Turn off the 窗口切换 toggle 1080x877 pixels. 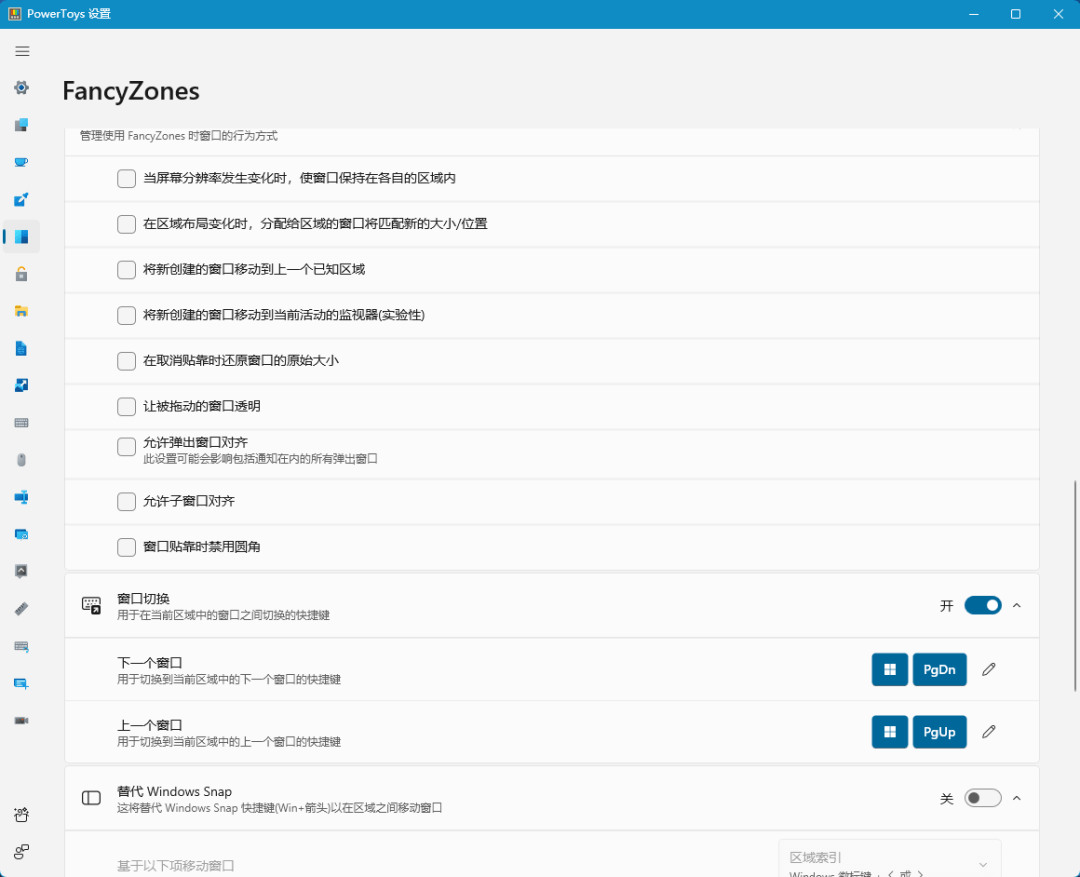click(982, 605)
